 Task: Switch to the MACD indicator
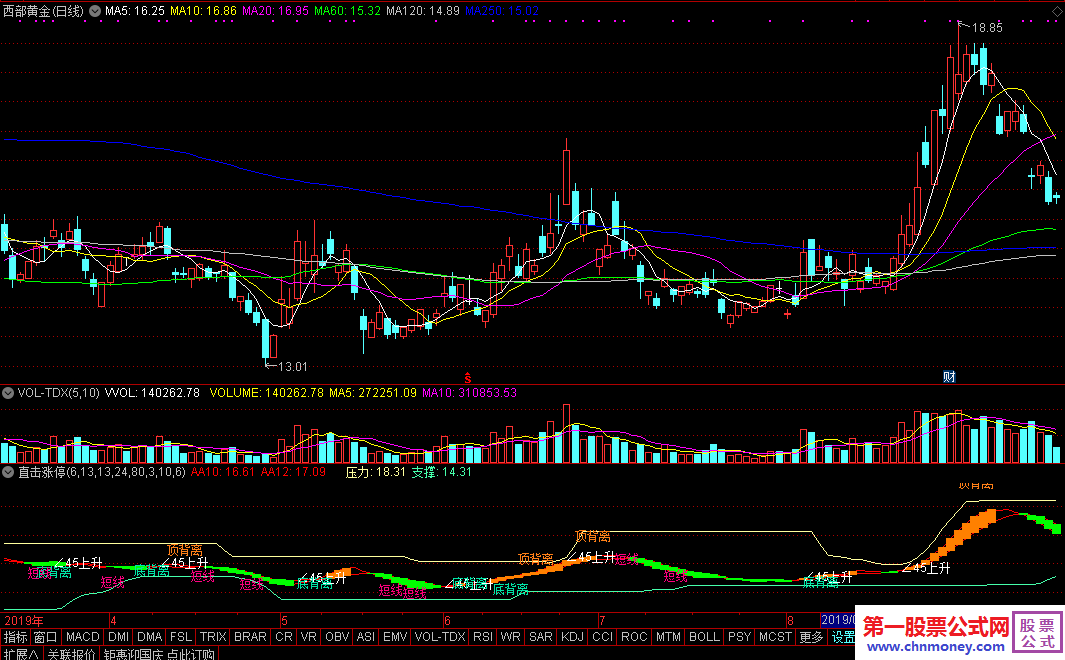(x=83, y=637)
